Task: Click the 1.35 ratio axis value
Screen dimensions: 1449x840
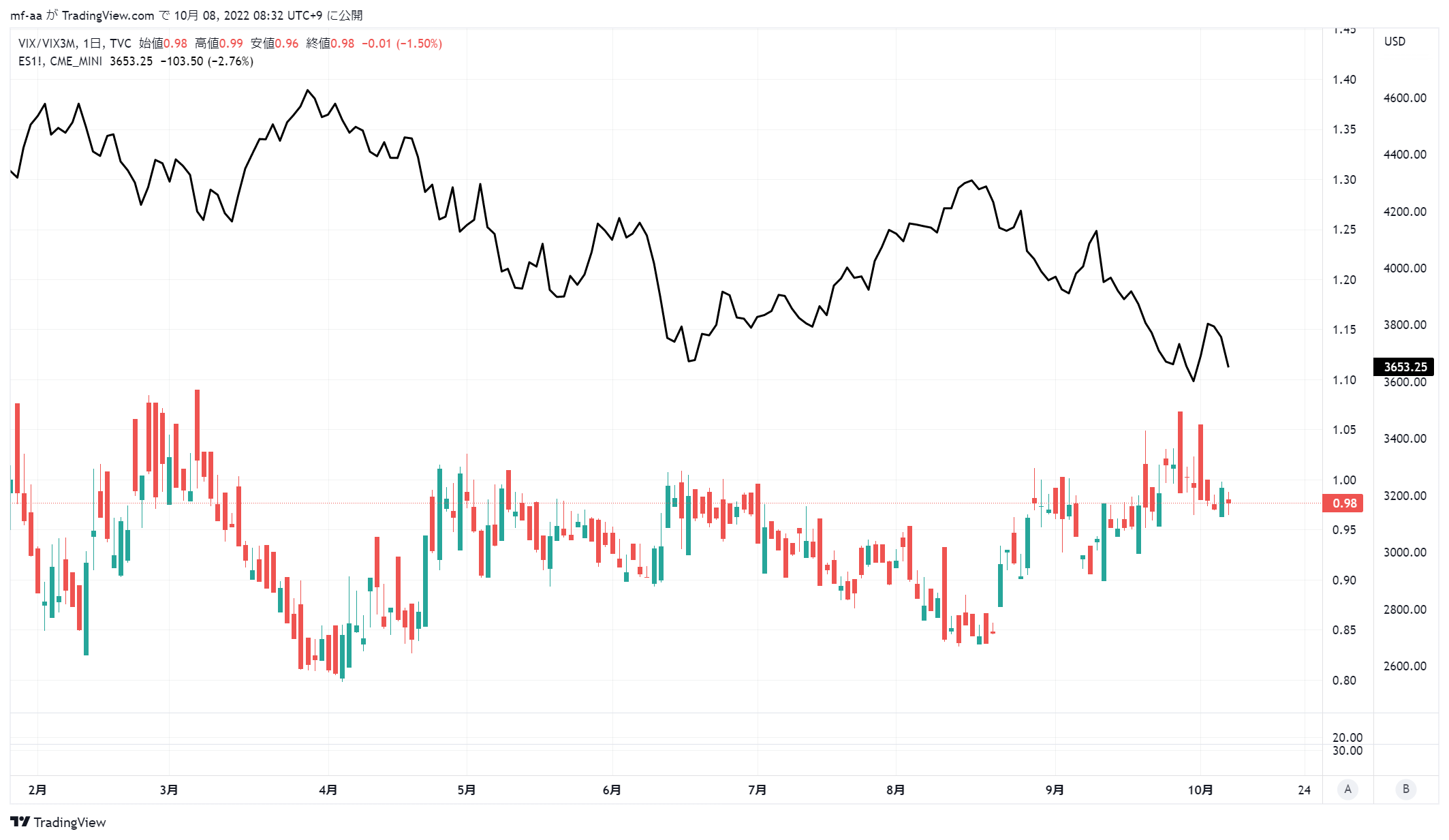Action: (1344, 129)
